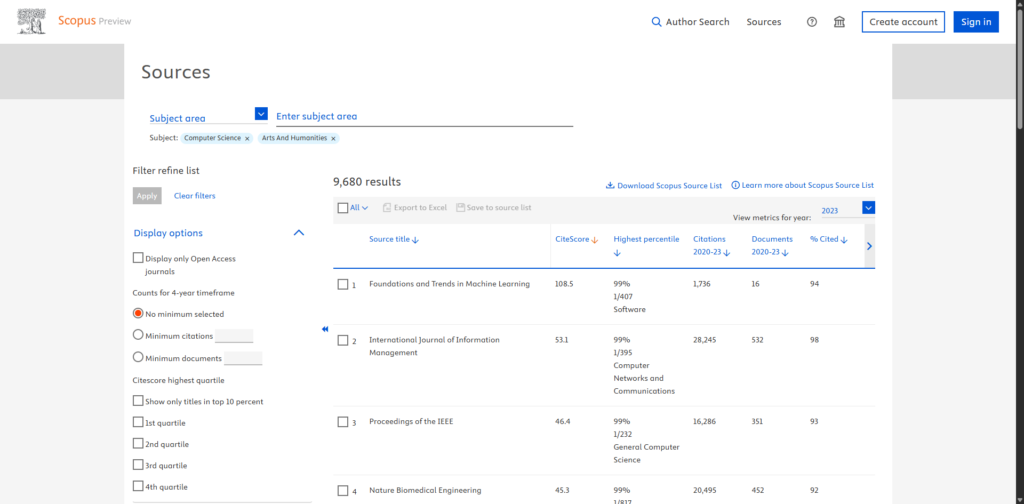Viewport: 1024px width, 504px height.
Task: Sort by % Cited arrow
Action: (844, 240)
